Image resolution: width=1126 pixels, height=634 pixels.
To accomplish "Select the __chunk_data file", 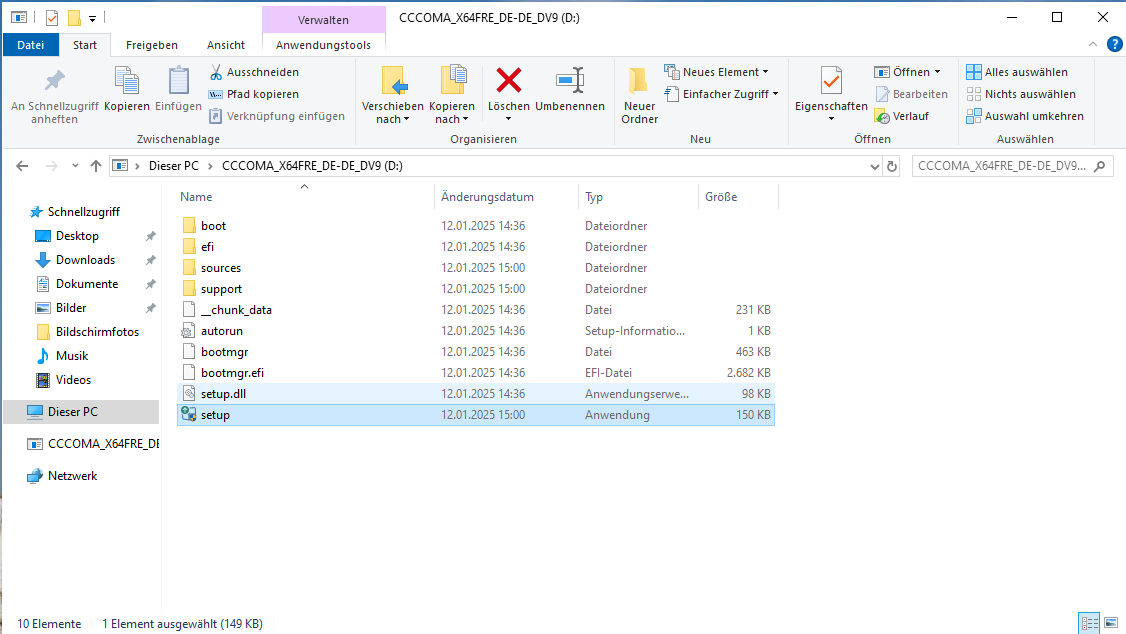I will pyautogui.click(x=475, y=309).
